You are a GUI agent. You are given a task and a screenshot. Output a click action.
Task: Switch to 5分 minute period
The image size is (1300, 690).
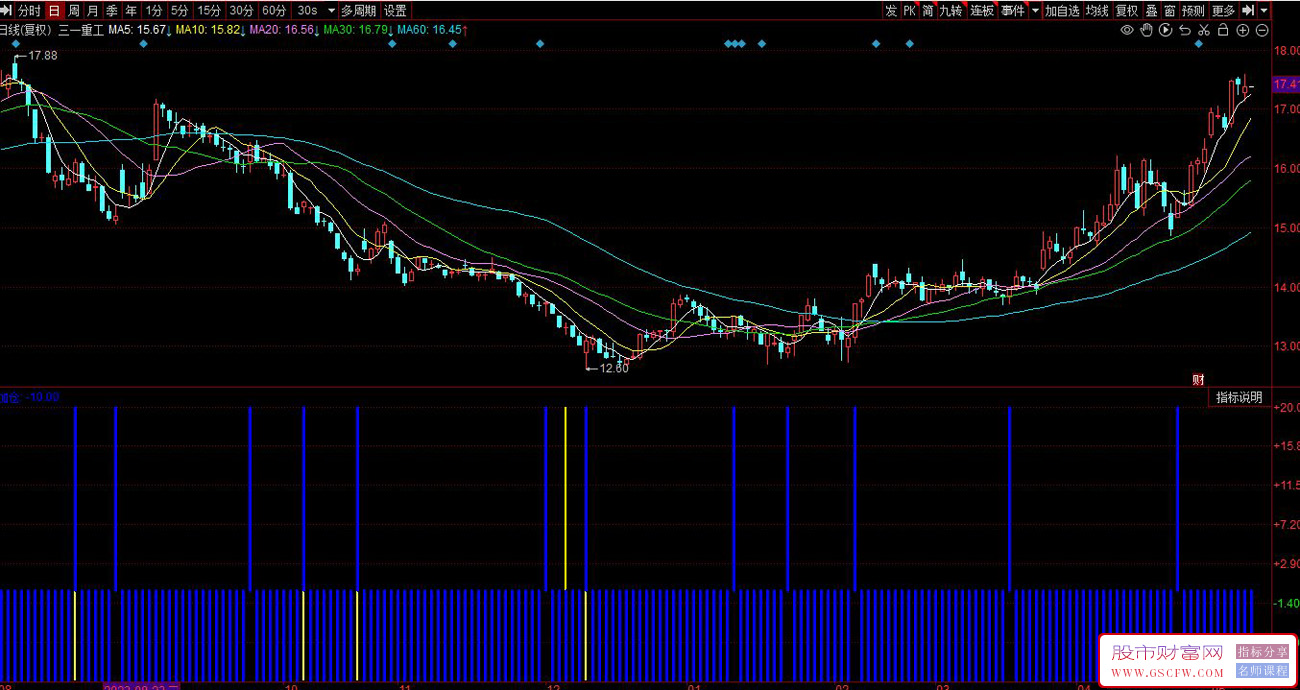coord(179,10)
